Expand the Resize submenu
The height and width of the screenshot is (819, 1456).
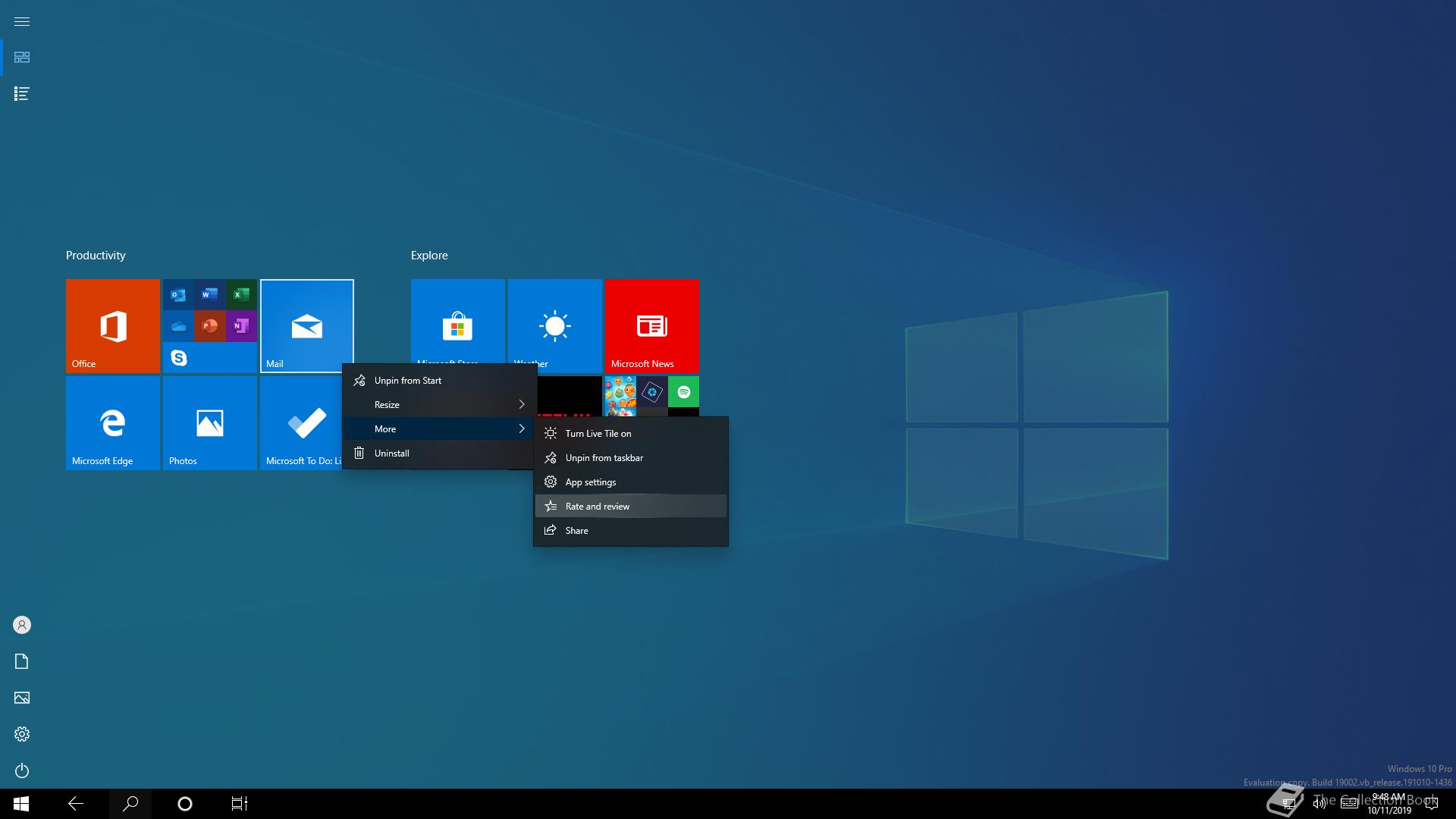pyautogui.click(x=440, y=405)
